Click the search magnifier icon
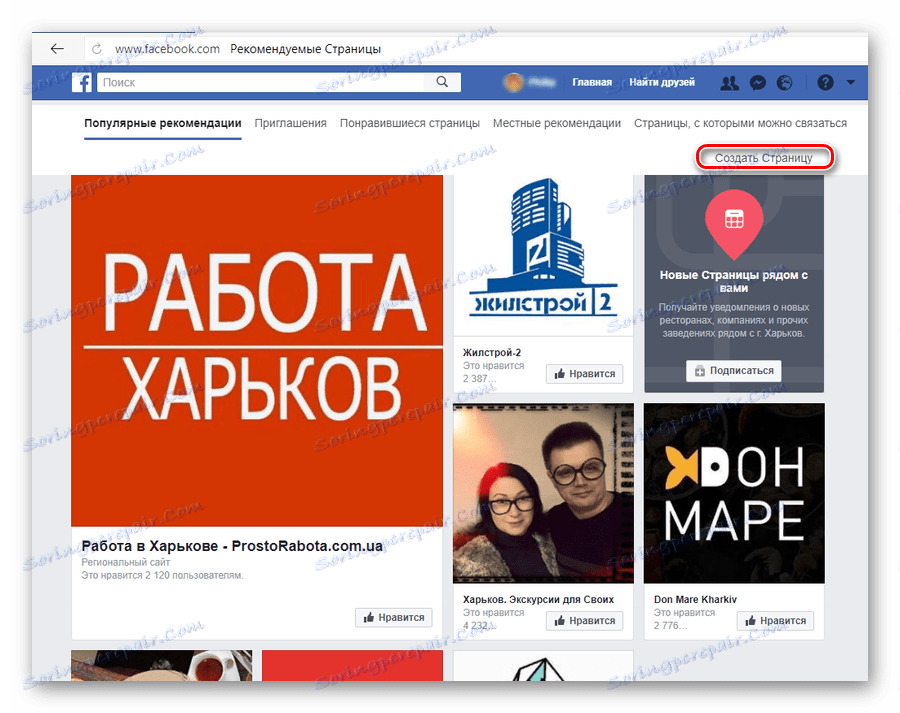Viewport: 900px width, 713px height. [x=442, y=82]
